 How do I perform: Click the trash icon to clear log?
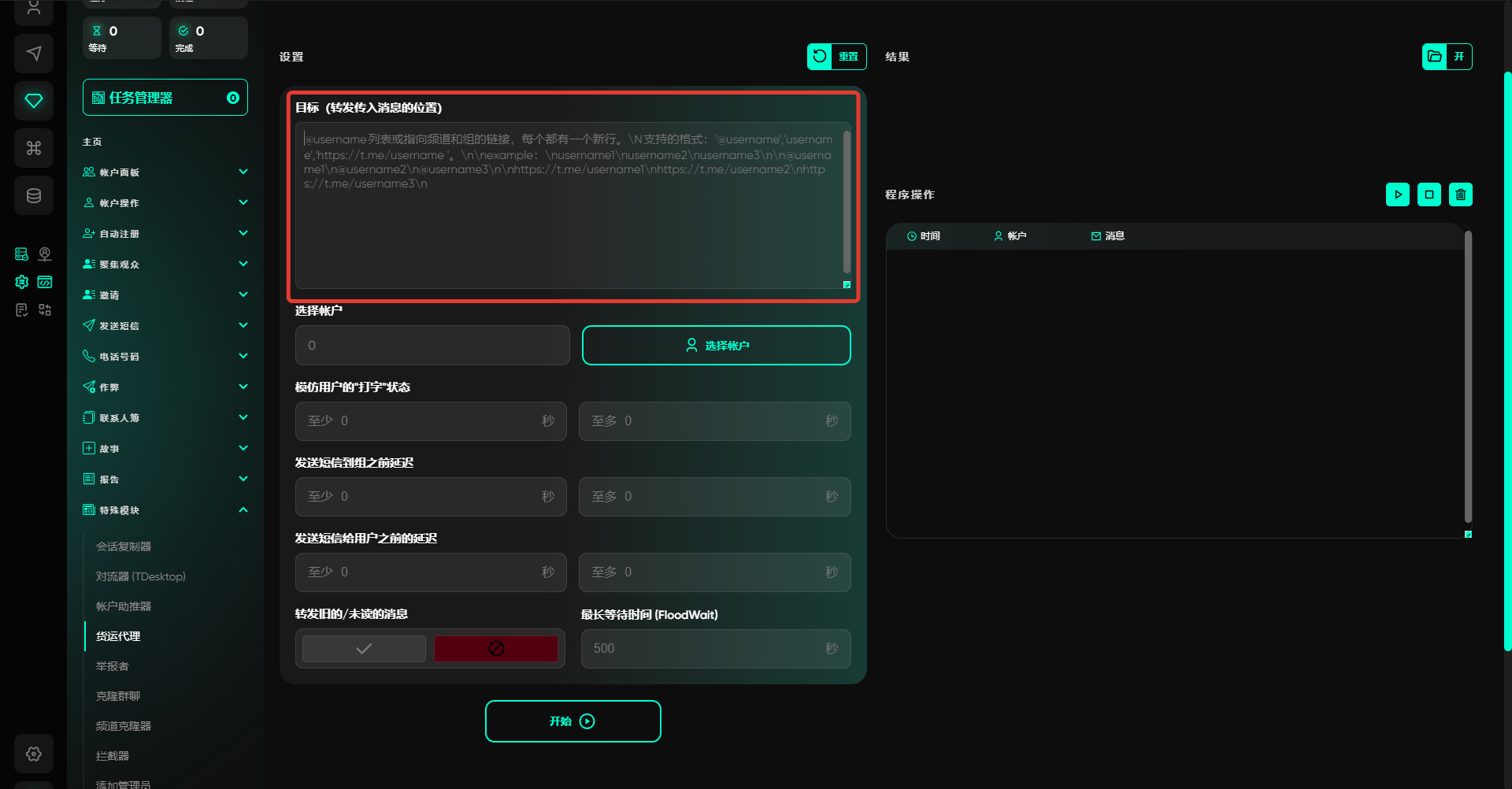click(x=1460, y=194)
